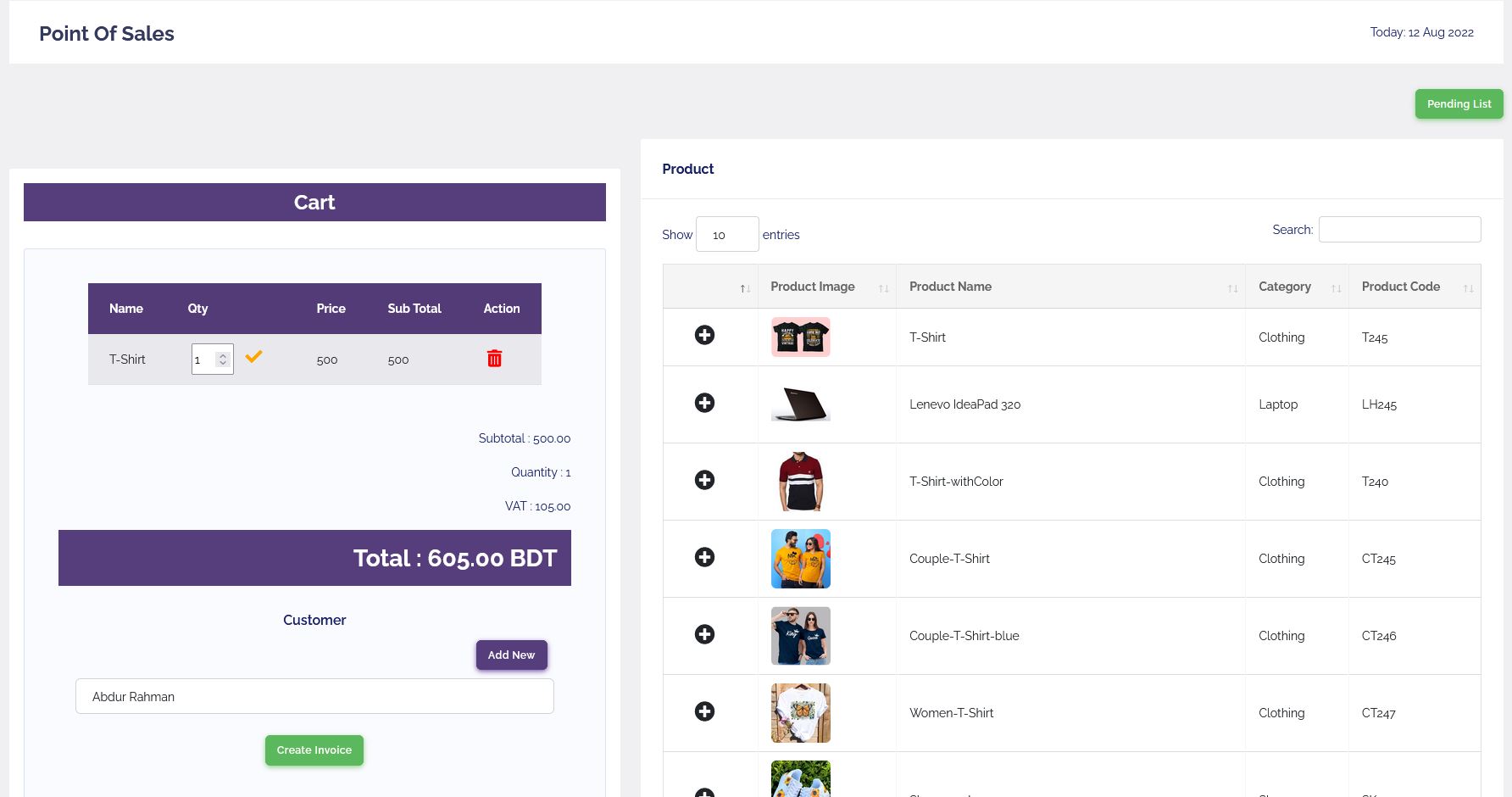The height and width of the screenshot is (797, 1512).
Task: Click Lenevo IdeaPad 320 product name
Action: 964,404
